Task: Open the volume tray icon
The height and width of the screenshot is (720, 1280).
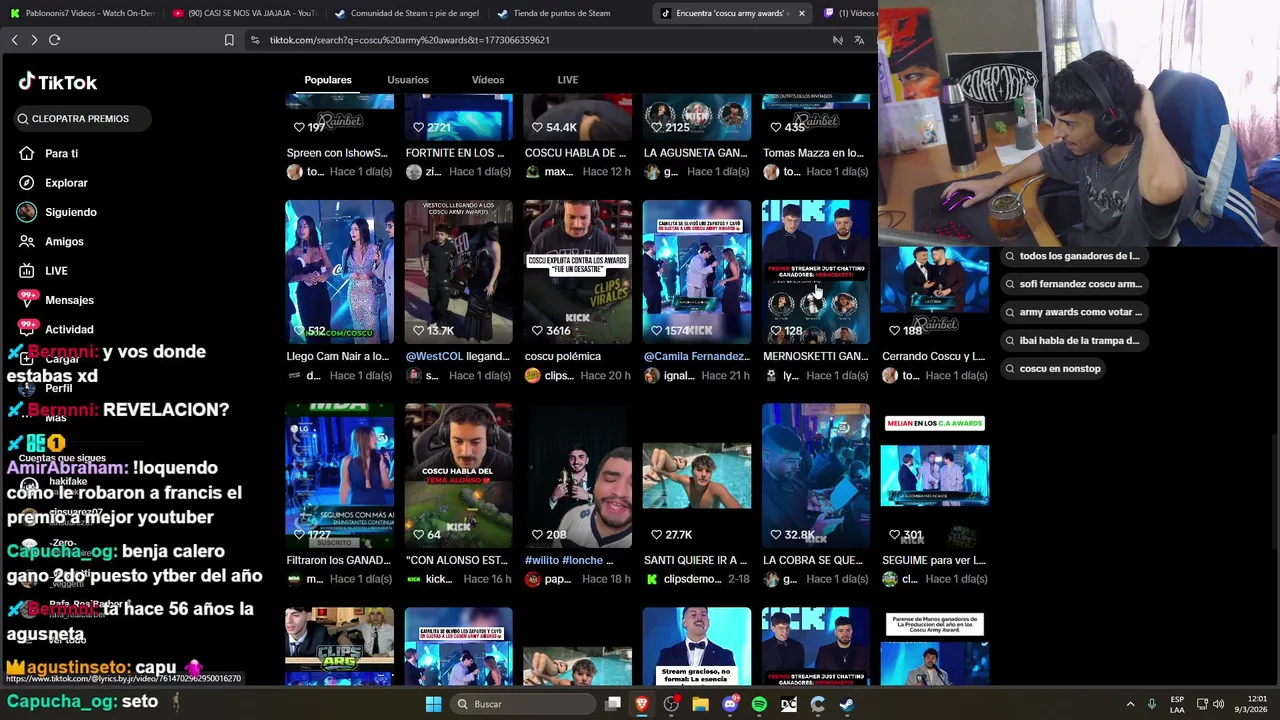Action: [x=1219, y=704]
